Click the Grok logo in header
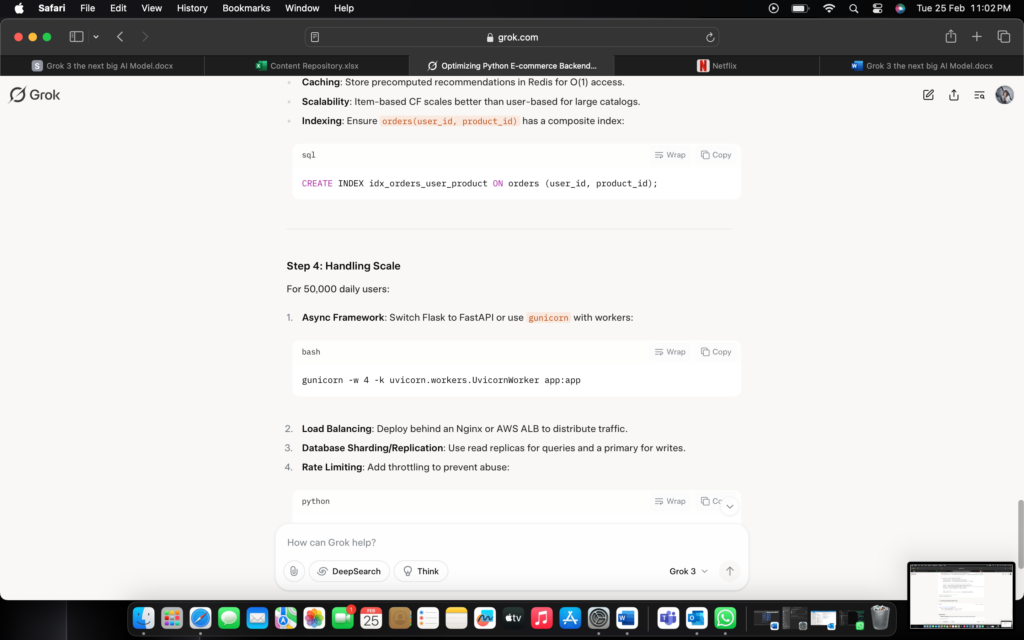Screen dimensions: 1024x640 pyautogui.click(x=35, y=95)
